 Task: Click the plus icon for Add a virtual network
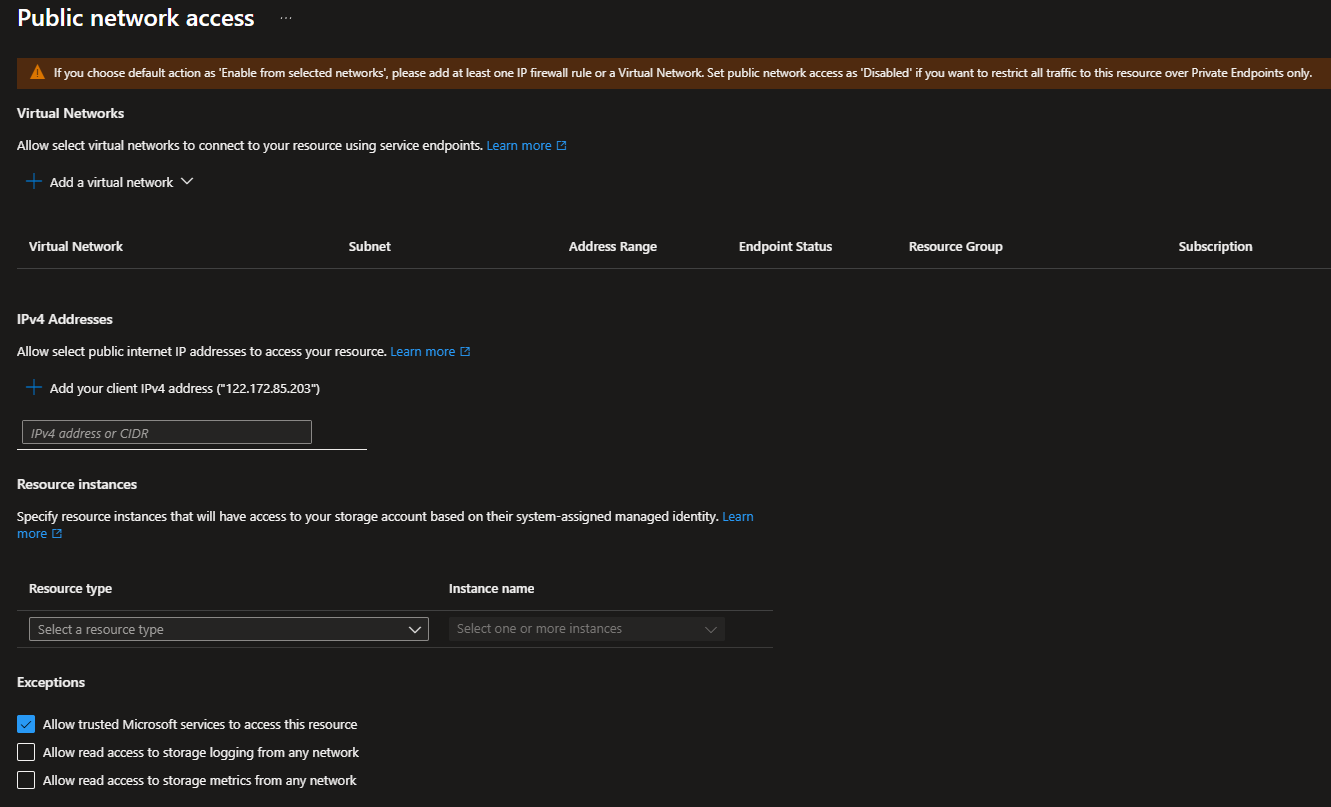point(34,182)
